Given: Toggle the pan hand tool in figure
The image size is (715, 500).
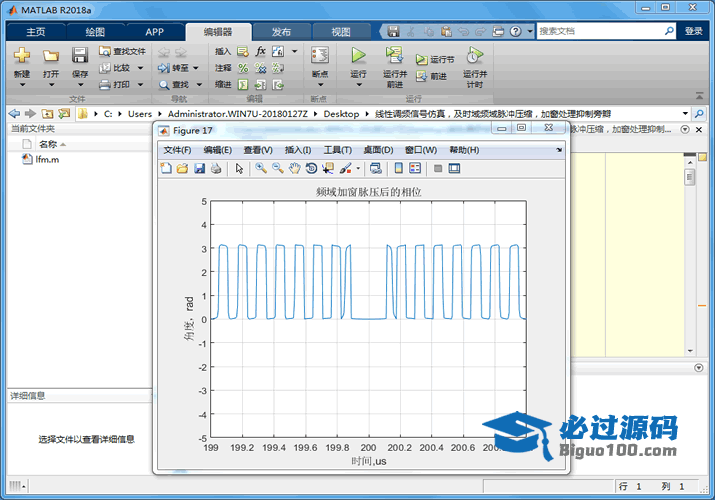Looking at the screenshot, I should pyautogui.click(x=294, y=168).
